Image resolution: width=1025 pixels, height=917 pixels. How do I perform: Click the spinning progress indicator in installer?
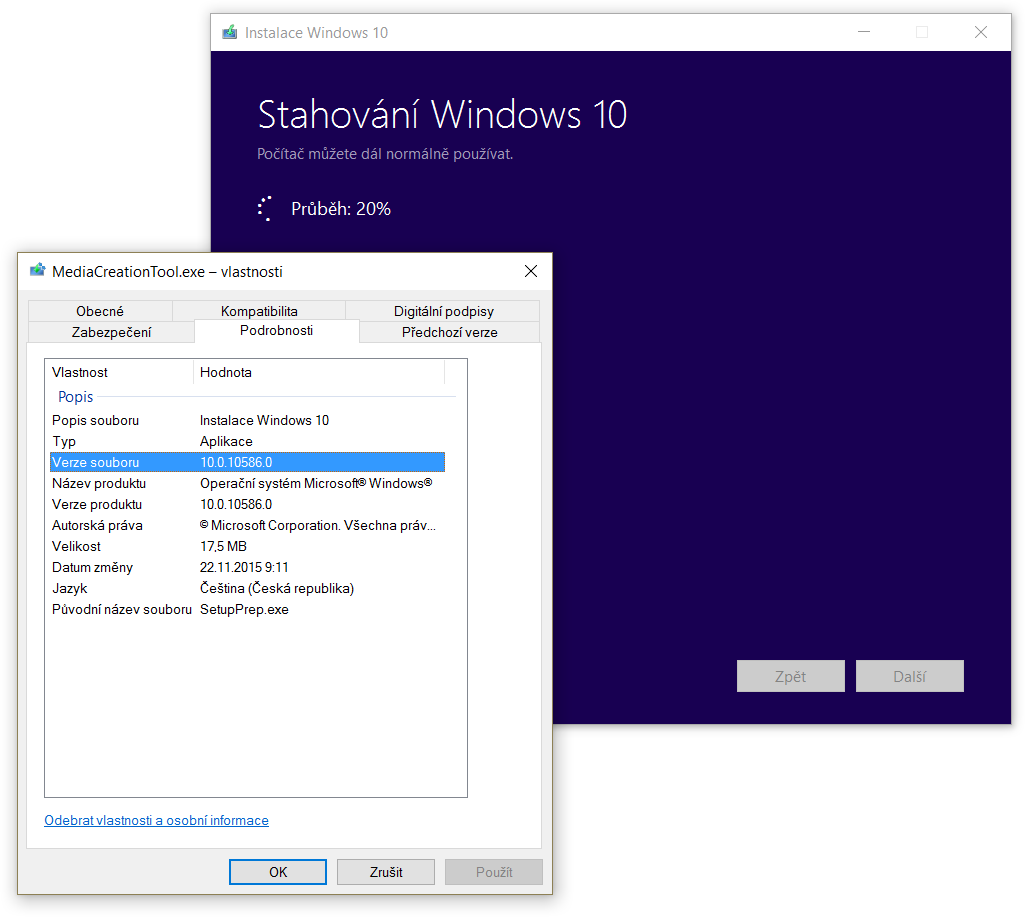pyautogui.click(x=265, y=208)
